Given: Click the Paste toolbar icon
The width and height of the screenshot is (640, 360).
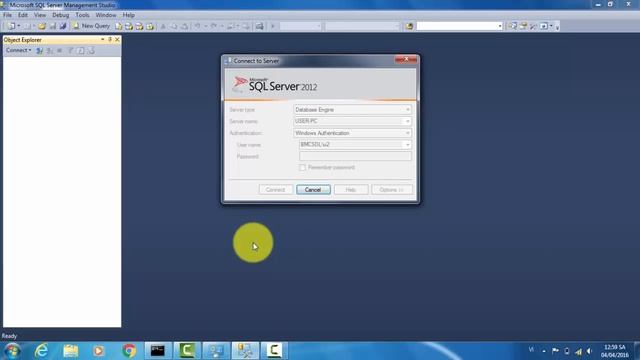Looking at the screenshot, I should 184,26.
